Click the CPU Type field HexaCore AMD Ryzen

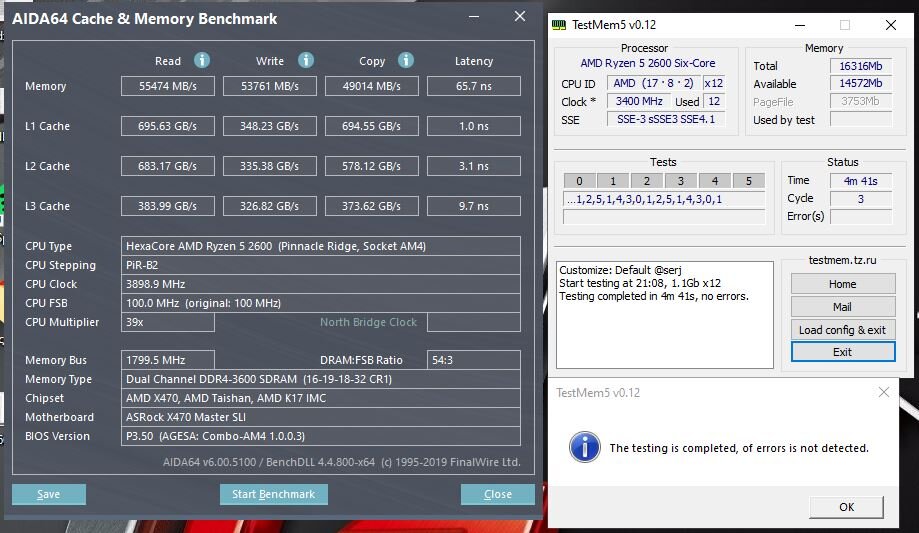321,246
